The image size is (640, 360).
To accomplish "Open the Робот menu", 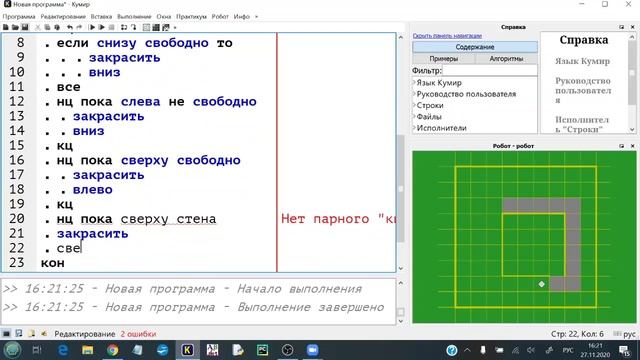I will (220, 17).
